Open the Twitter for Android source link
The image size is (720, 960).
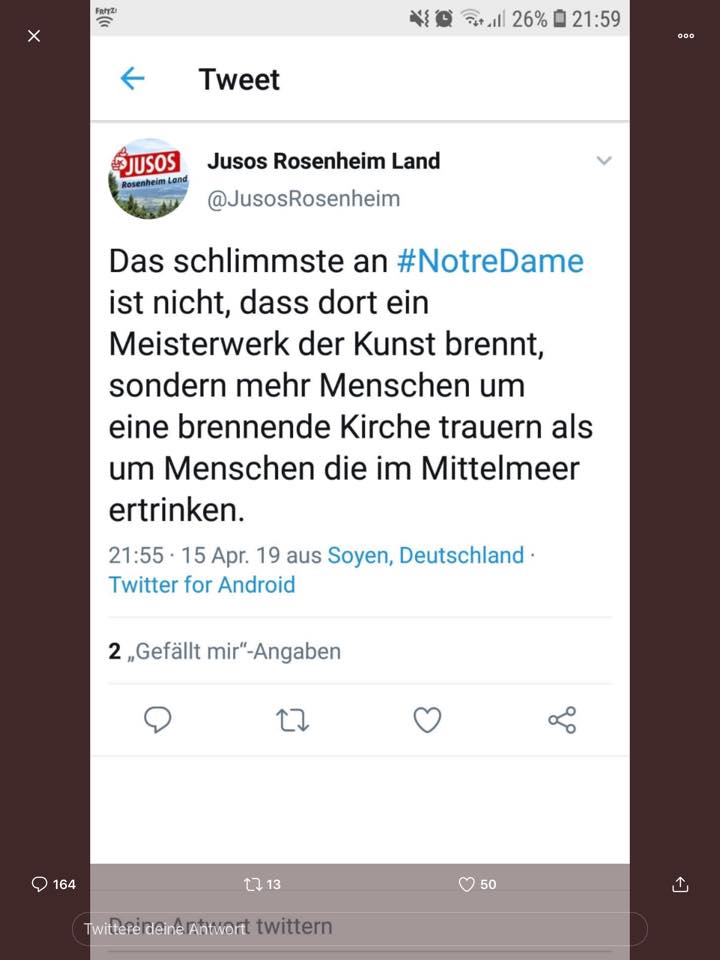tap(202, 585)
